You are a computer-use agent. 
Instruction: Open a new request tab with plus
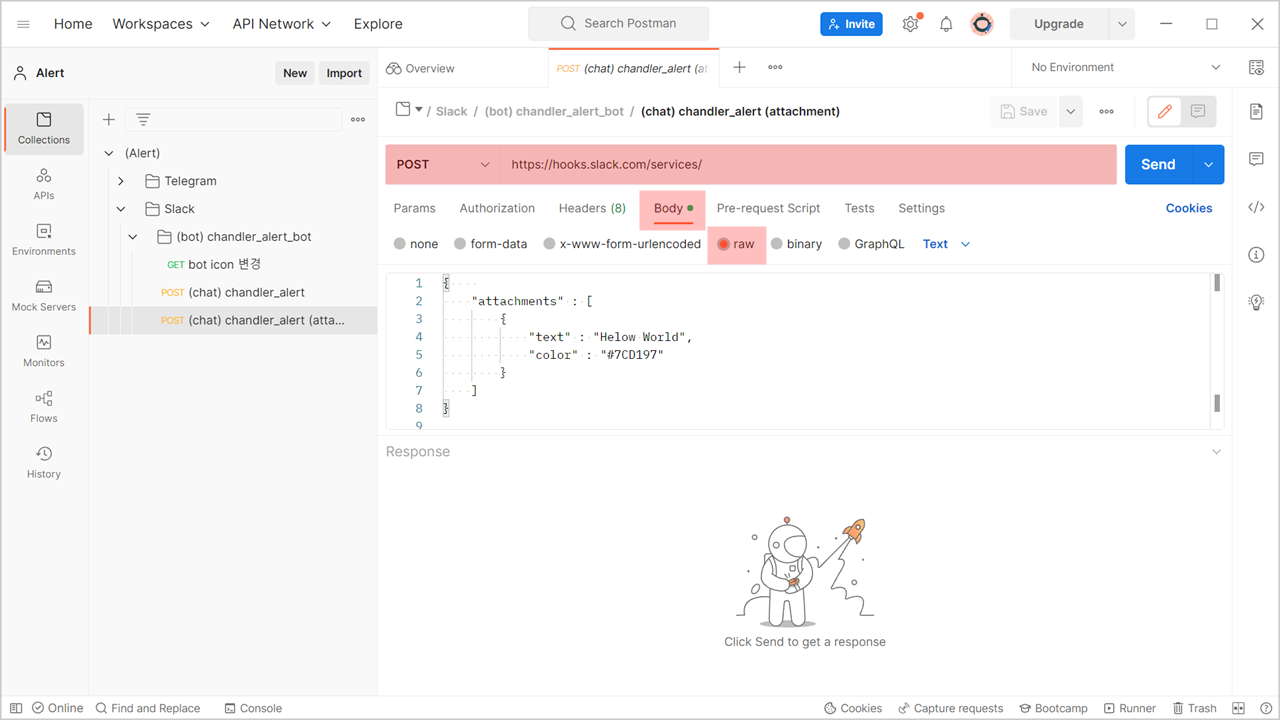pyautogui.click(x=739, y=67)
